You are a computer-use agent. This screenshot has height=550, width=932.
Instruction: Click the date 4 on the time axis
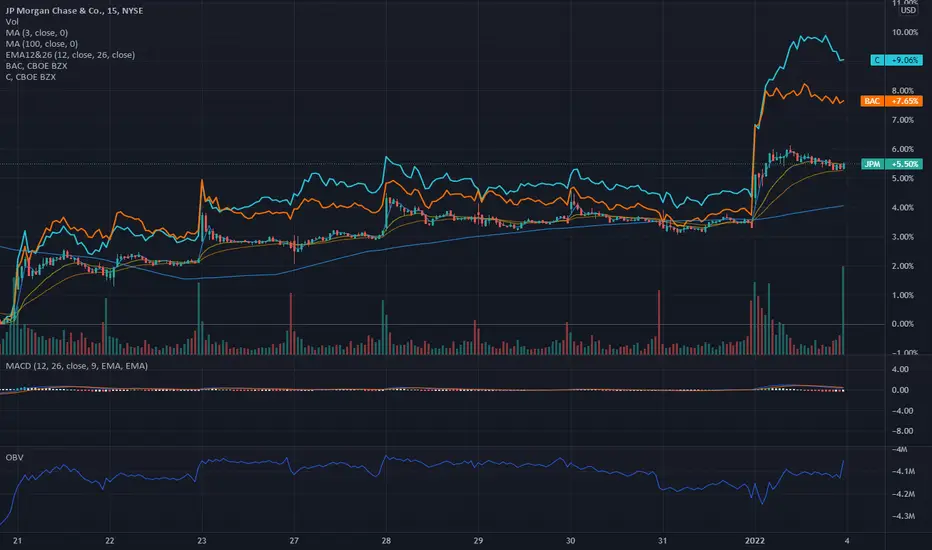click(846, 540)
